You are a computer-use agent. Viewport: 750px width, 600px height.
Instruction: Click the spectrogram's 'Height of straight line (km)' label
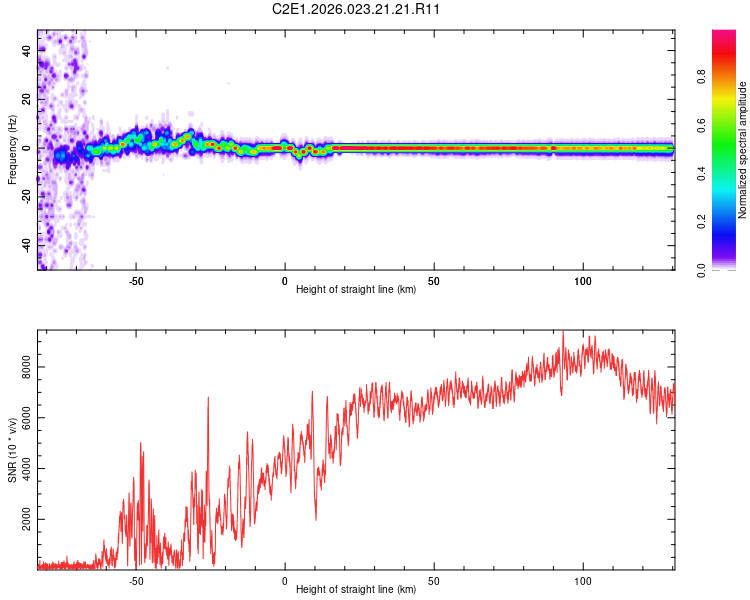click(356, 290)
